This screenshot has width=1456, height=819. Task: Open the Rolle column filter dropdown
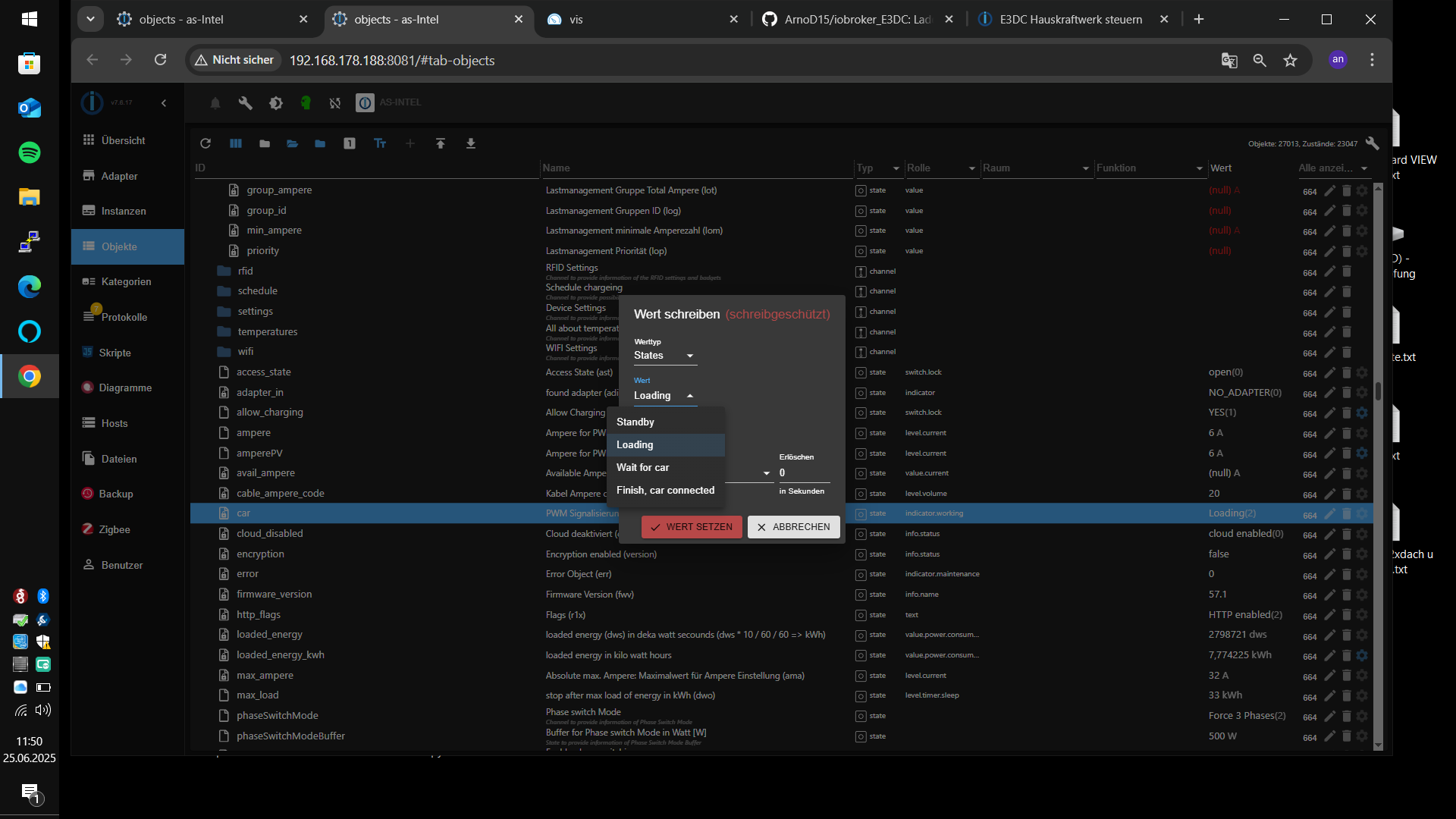[x=971, y=168]
